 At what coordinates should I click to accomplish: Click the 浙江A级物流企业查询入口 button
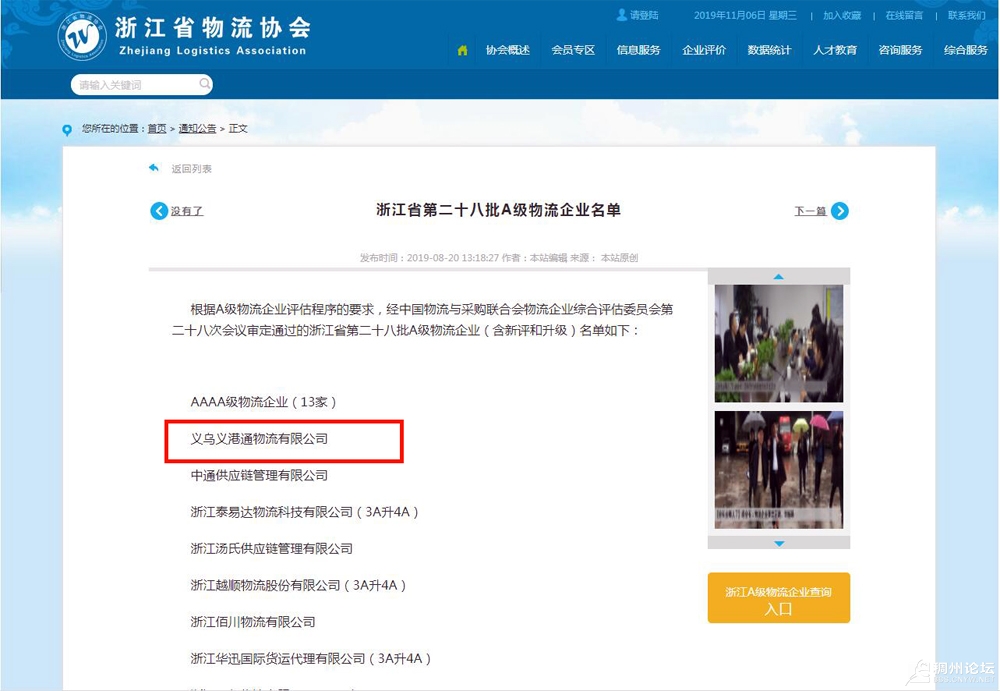[779, 598]
